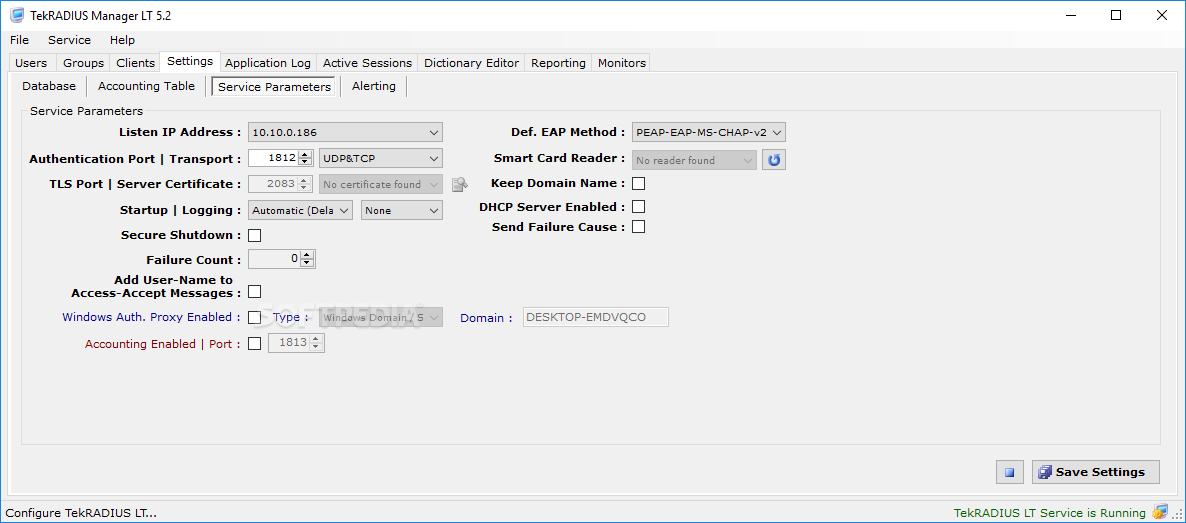This screenshot has width=1186, height=523.
Task: Select the Settings tab
Action: pos(190,61)
